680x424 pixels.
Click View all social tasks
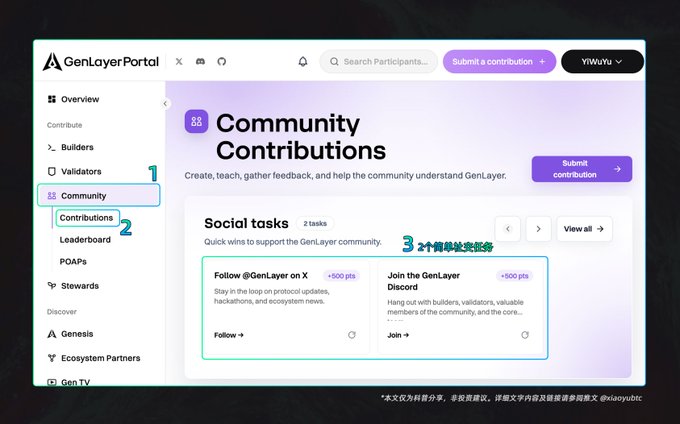pos(584,229)
